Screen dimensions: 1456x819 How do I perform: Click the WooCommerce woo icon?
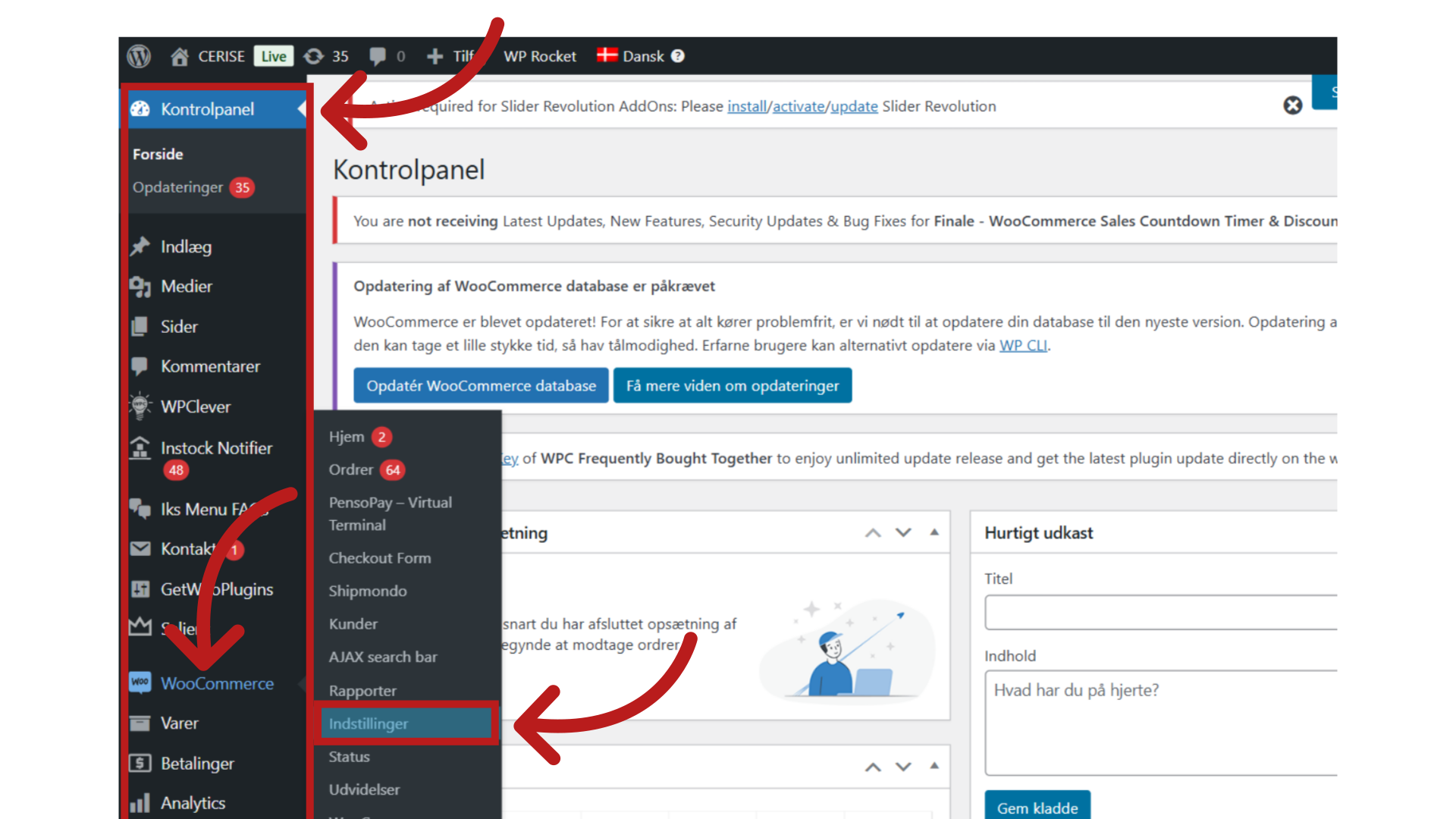click(140, 682)
